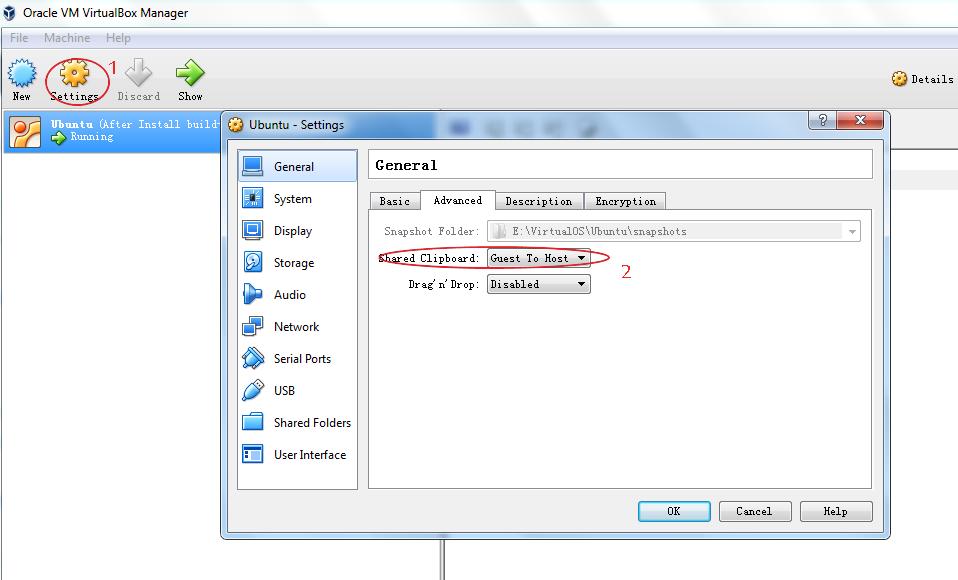Open the Audio settings category
Image resolution: width=958 pixels, height=580 pixels.
coord(297,295)
